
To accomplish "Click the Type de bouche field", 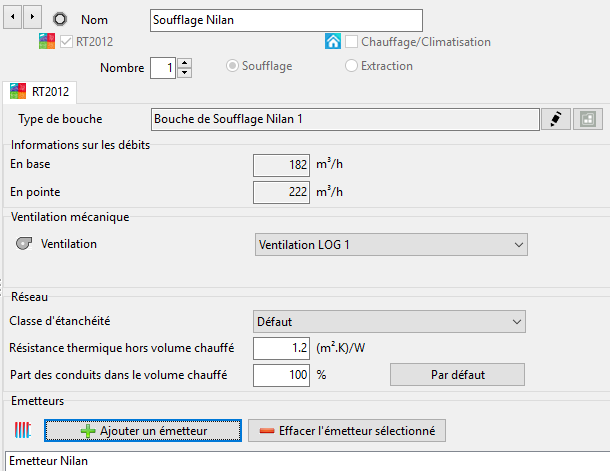I will click(345, 119).
